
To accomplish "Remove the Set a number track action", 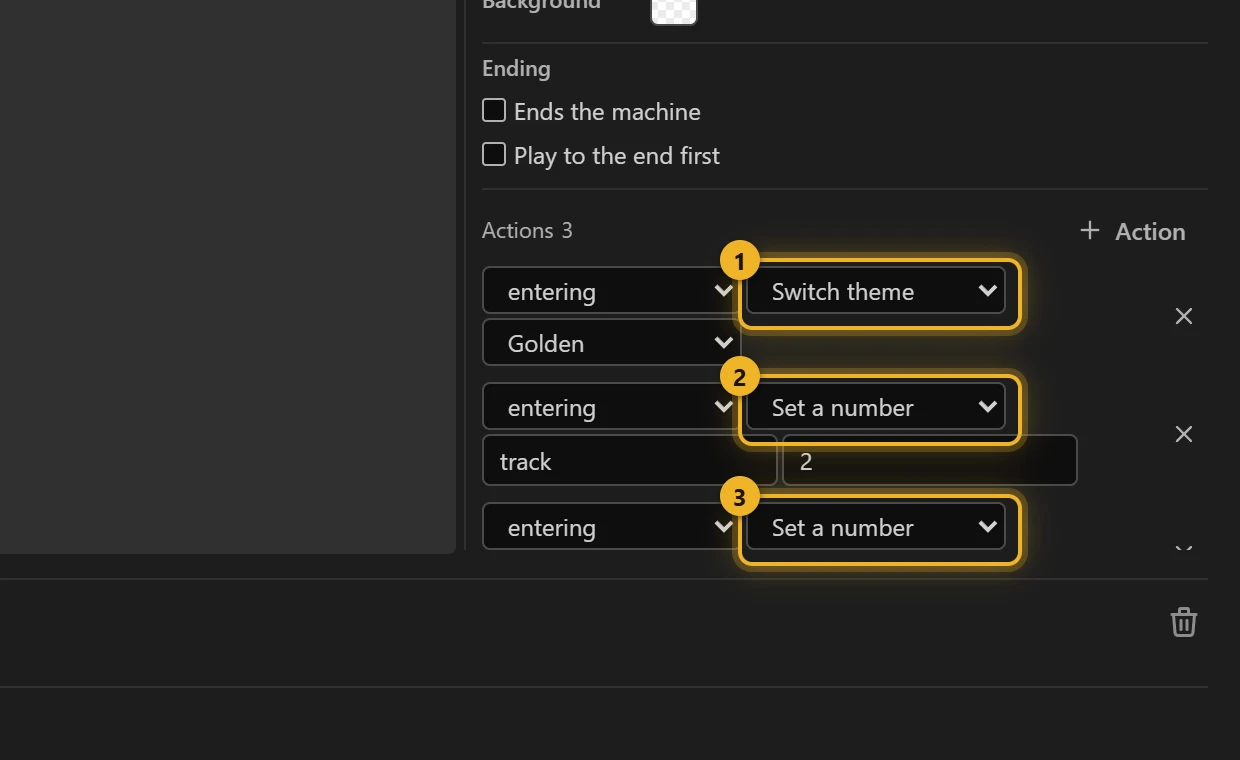I will [x=1183, y=434].
